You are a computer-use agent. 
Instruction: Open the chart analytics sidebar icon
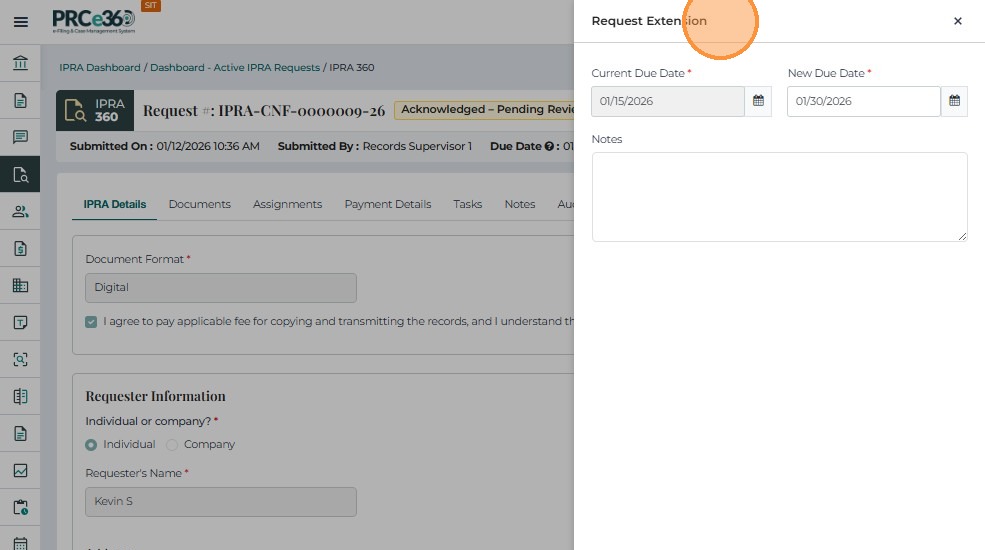[20, 470]
